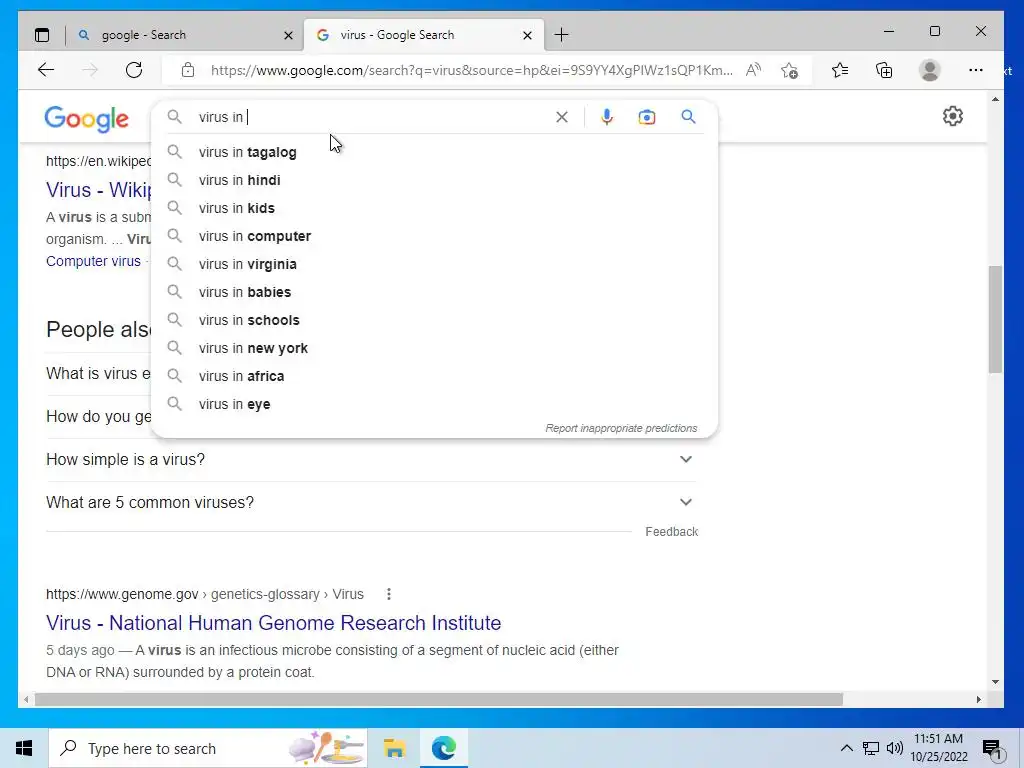Open the 'Computer virus' sublink
Screen dimensions: 1024x768
(x=93, y=261)
